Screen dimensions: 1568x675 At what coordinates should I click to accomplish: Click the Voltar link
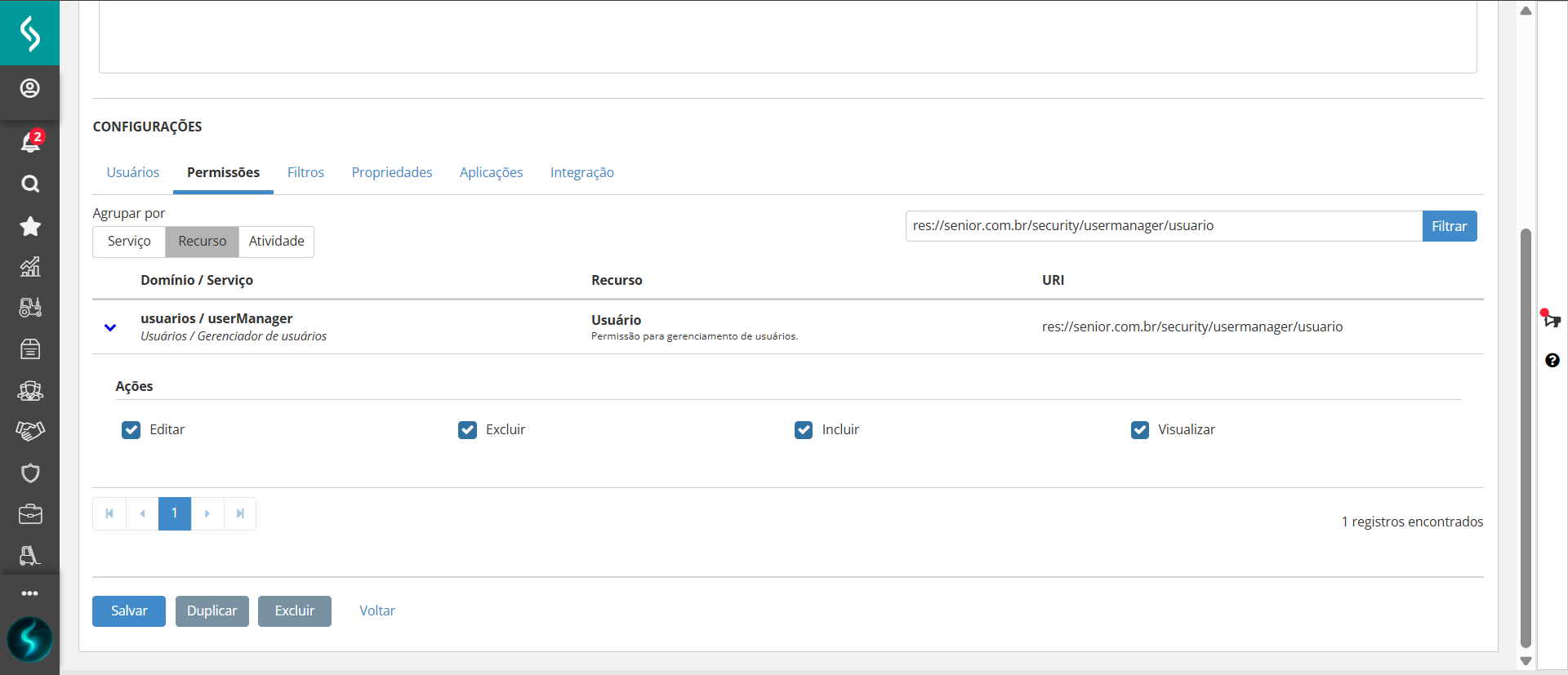click(x=377, y=611)
